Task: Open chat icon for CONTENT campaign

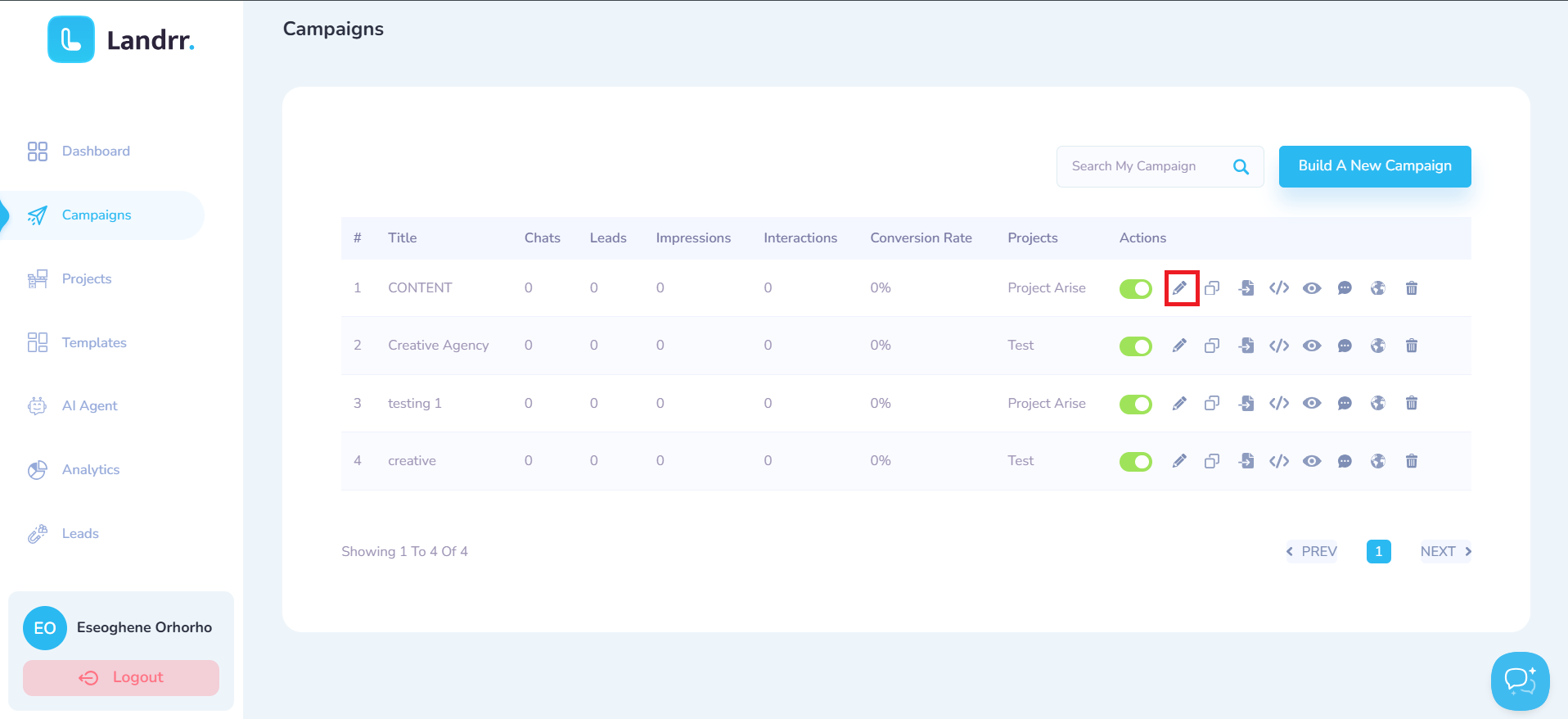Action: 1345,288
